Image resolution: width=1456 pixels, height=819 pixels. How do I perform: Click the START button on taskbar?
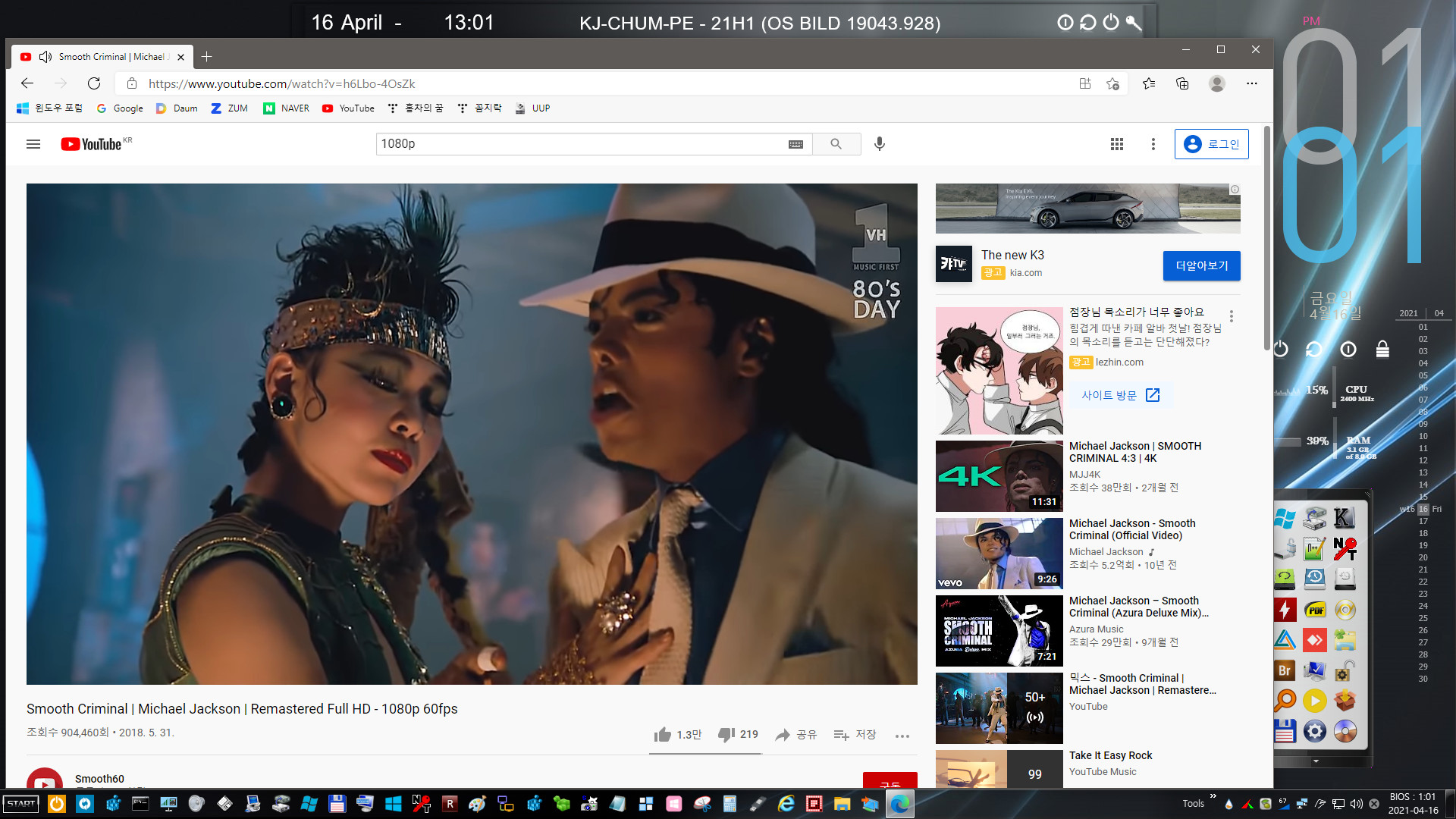tap(21, 804)
